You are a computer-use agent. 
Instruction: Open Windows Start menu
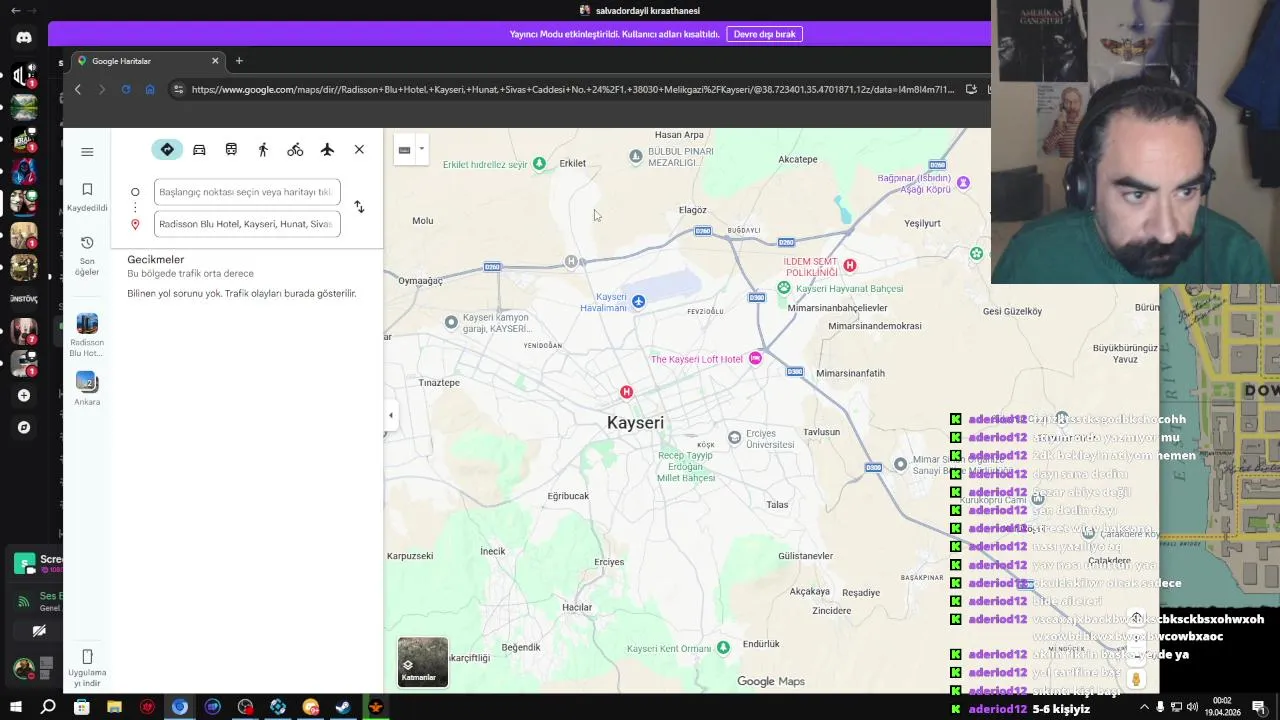pos(15,707)
